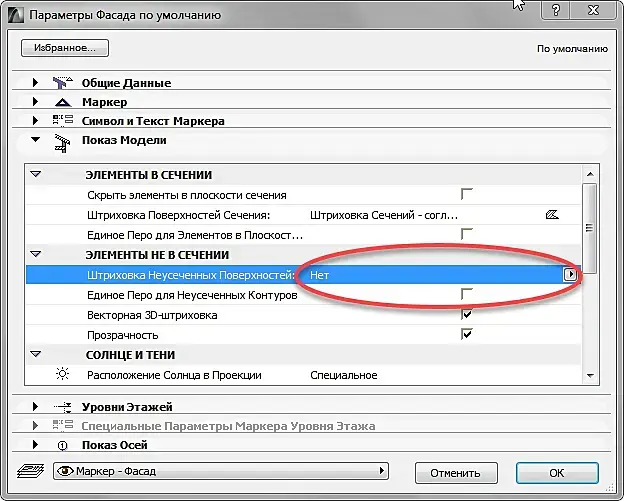Expand the Показ Осей panel

[35, 444]
